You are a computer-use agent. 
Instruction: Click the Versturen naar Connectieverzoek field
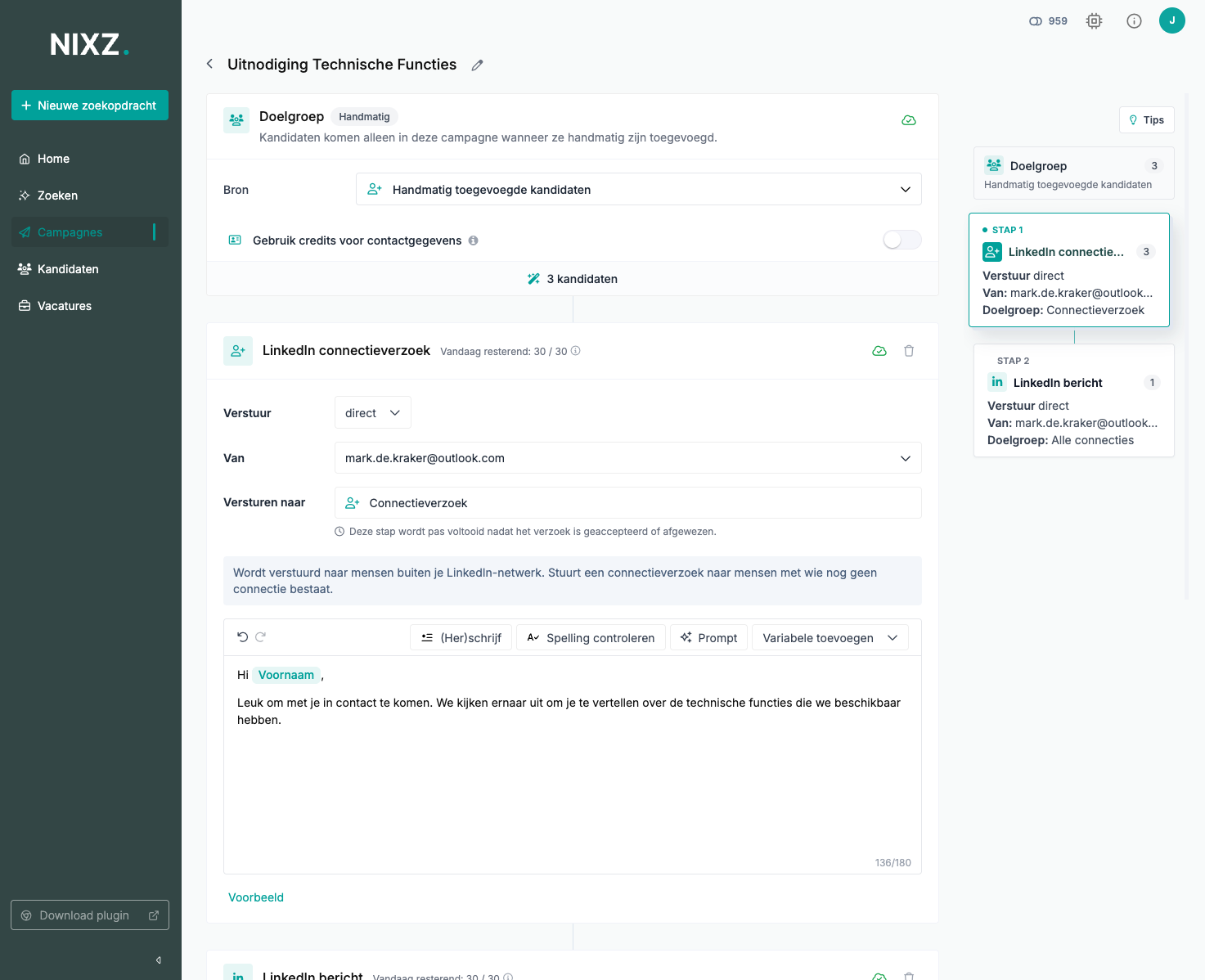(628, 503)
